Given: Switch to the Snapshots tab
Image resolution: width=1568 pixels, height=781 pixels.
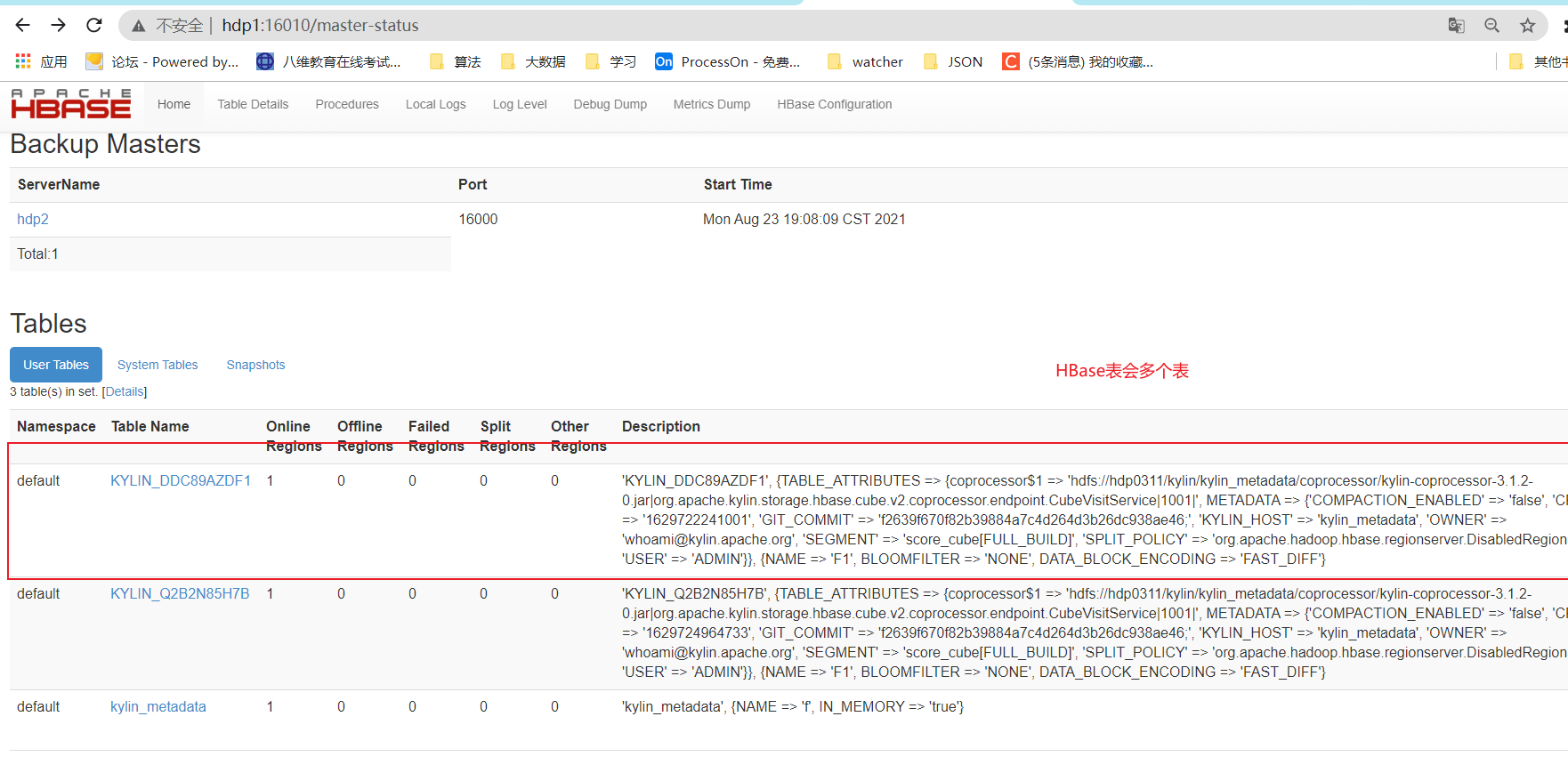Looking at the screenshot, I should tap(255, 365).
